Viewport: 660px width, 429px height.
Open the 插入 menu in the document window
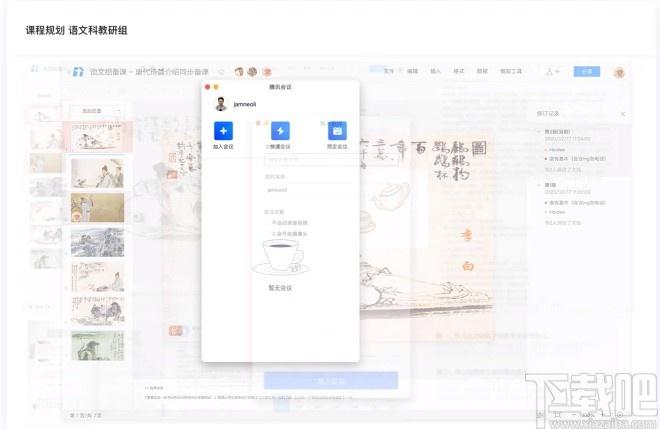(x=435, y=71)
